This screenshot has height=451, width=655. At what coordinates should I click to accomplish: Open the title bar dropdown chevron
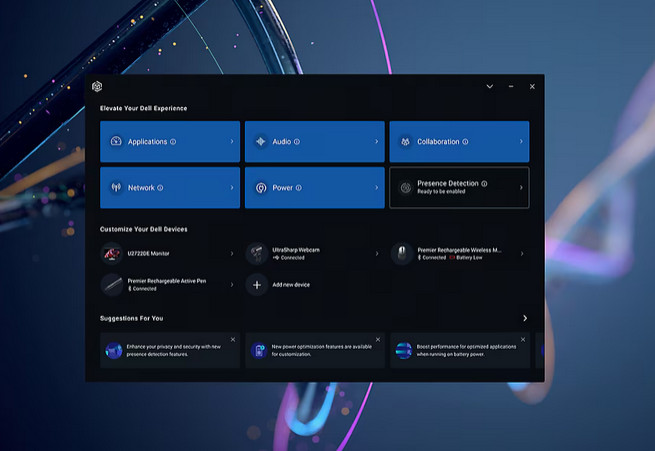point(490,86)
